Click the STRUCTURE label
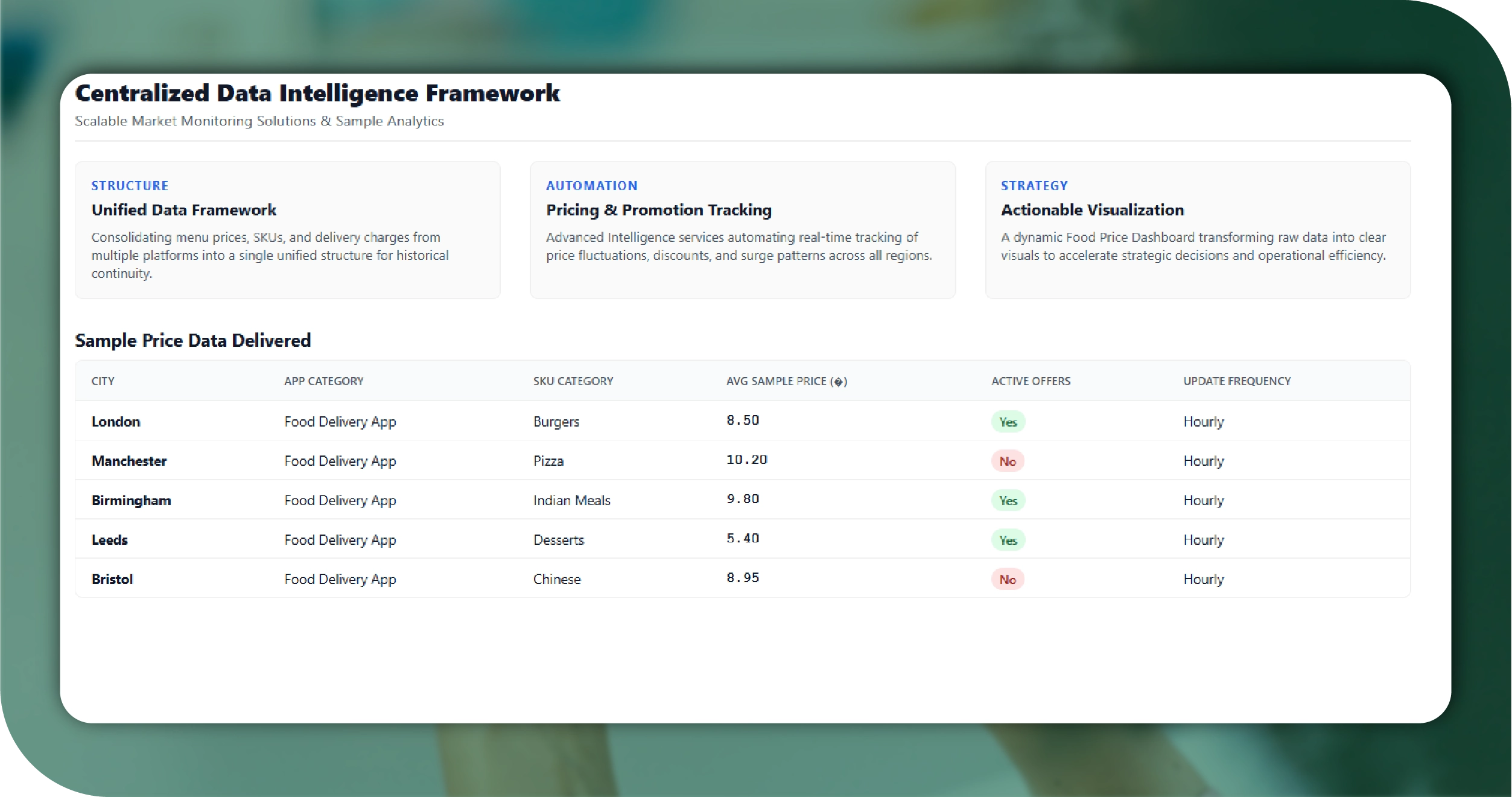The image size is (1512, 797). point(130,186)
